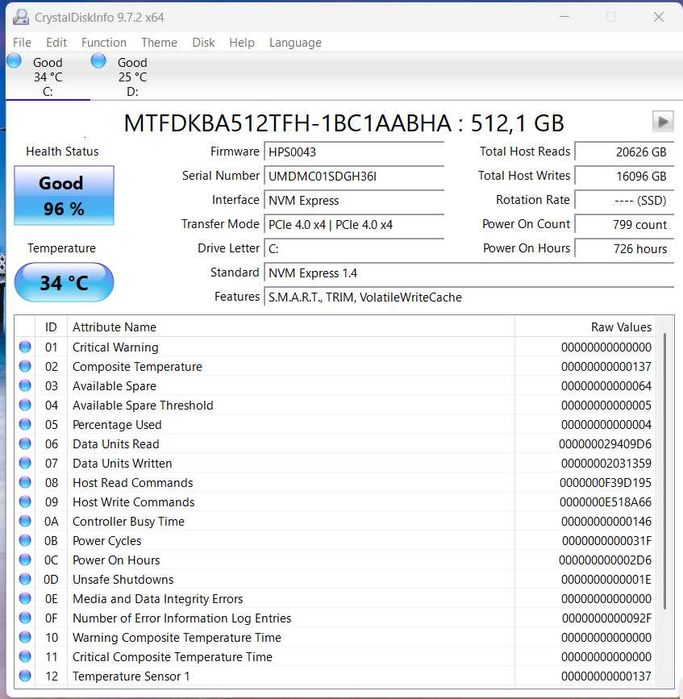
Task: Click status orb for Available Spare row
Action: click(x=25, y=386)
